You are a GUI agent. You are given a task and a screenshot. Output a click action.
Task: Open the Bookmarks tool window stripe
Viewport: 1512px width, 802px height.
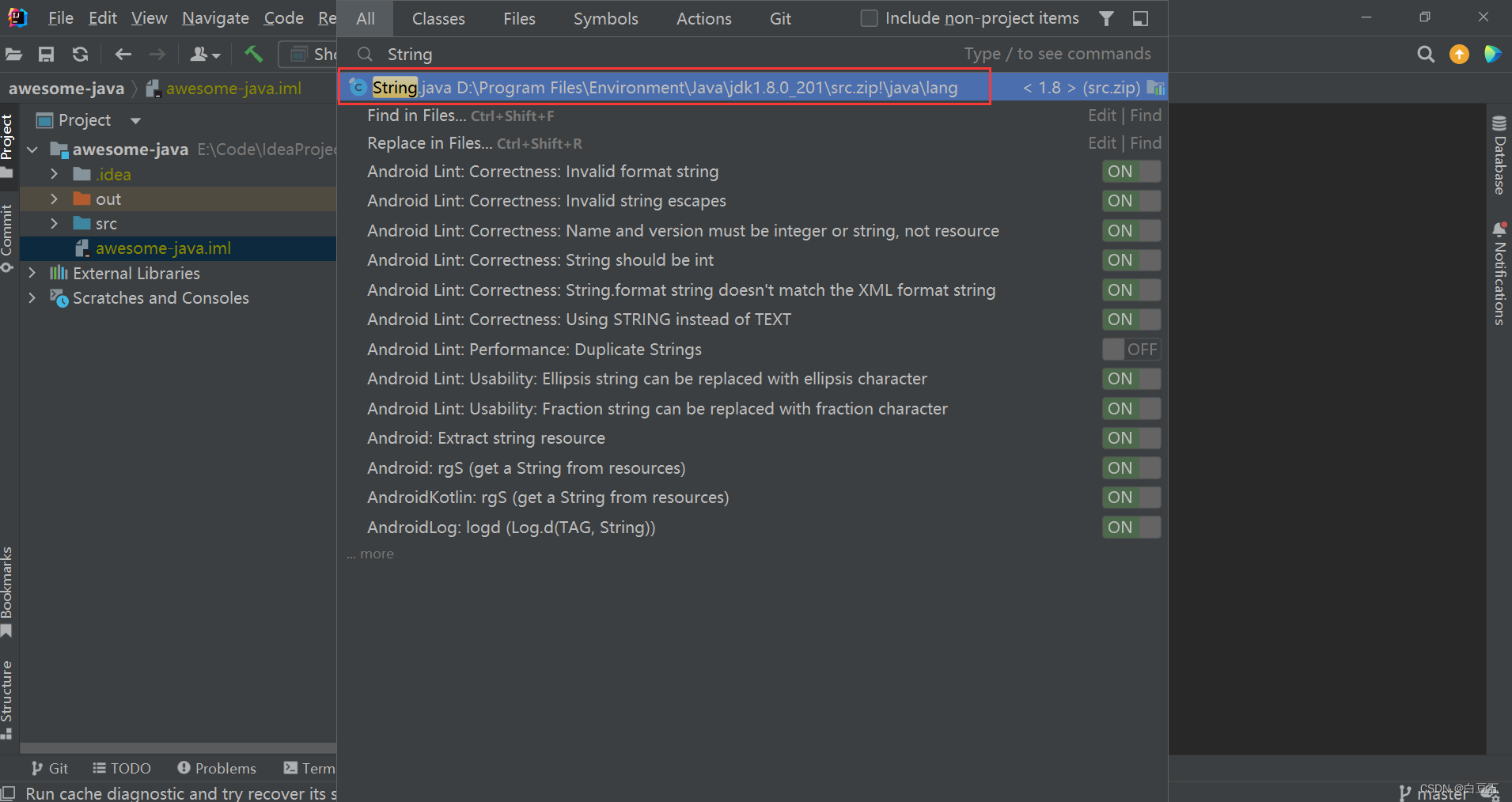7,592
